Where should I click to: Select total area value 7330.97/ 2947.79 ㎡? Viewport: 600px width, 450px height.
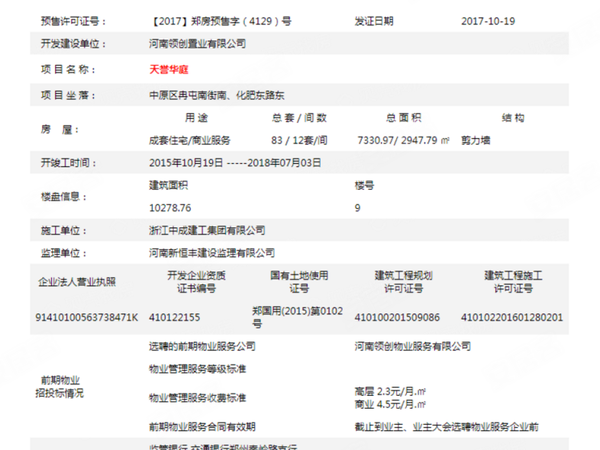(405, 140)
